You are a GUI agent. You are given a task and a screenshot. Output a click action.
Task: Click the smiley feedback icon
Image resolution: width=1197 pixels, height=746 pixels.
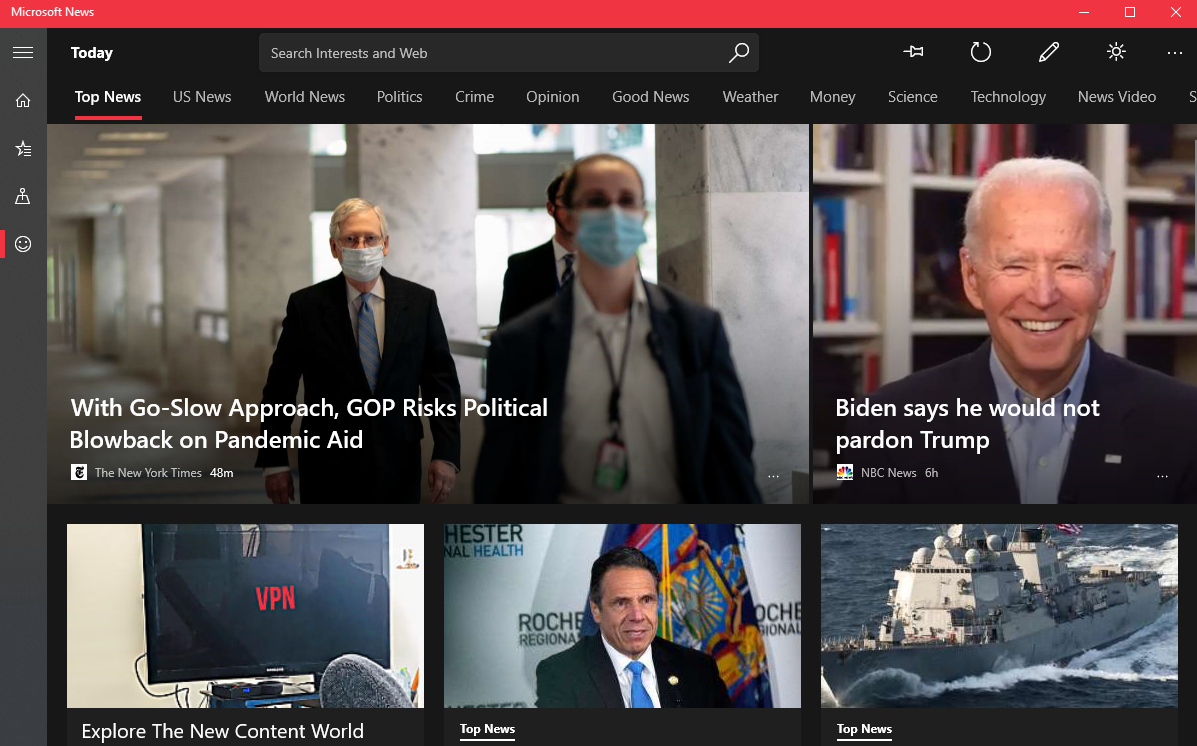[x=23, y=244]
